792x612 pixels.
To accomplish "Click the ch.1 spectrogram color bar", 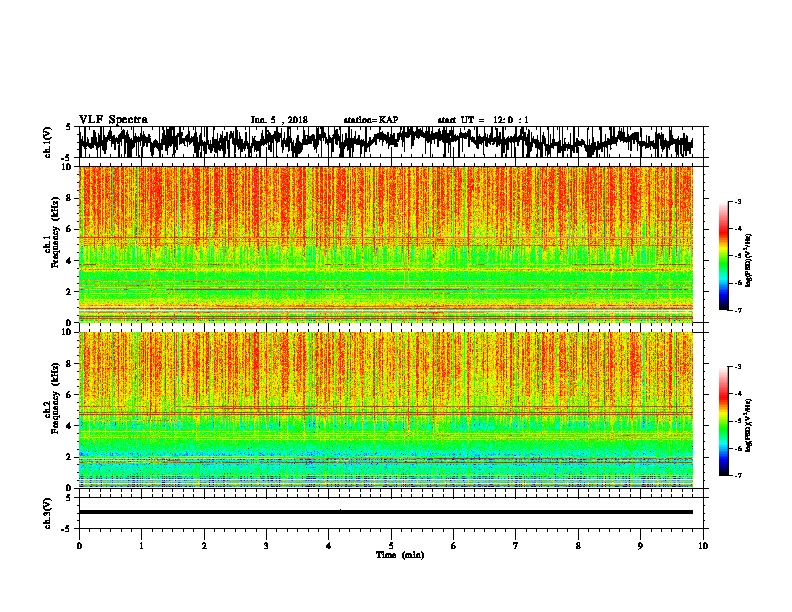I will (723, 256).
